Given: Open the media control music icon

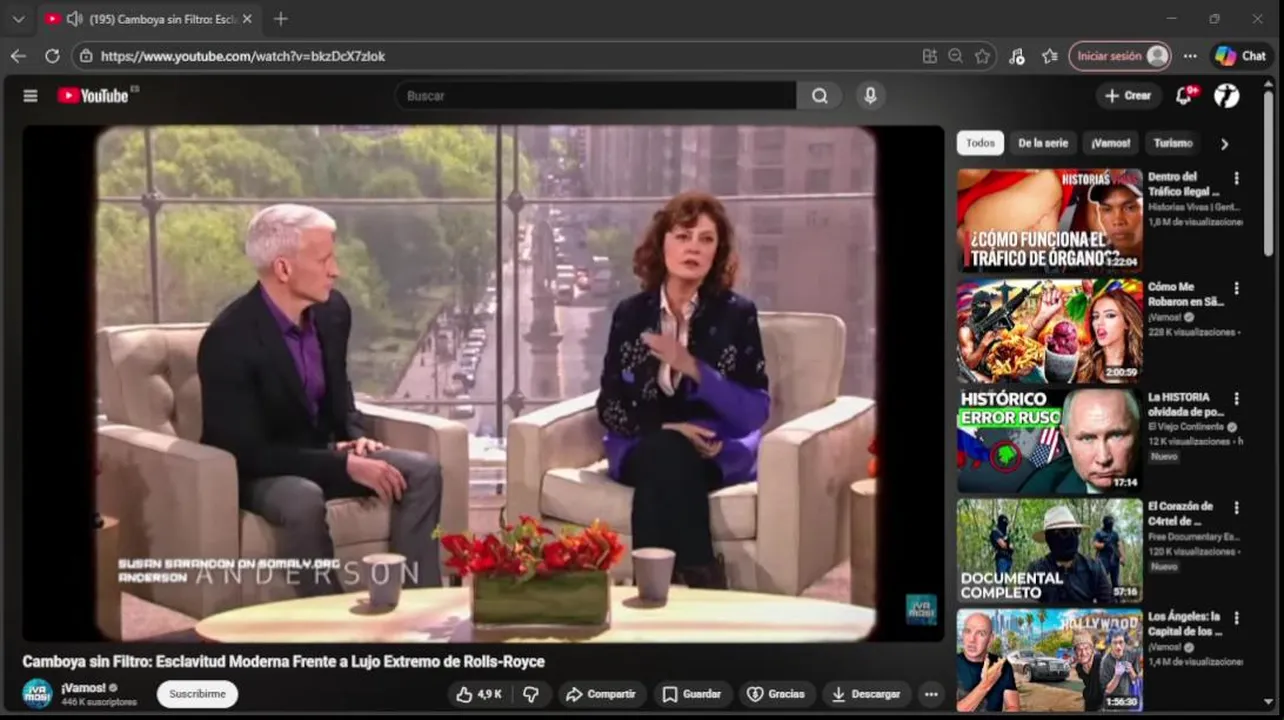Looking at the screenshot, I should [x=1017, y=56].
